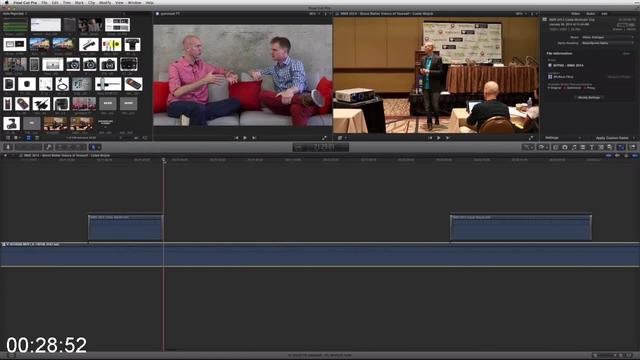Select the black t-shirt thumbnail in browser
Screen dimensions: 640x360
[x=132, y=44]
